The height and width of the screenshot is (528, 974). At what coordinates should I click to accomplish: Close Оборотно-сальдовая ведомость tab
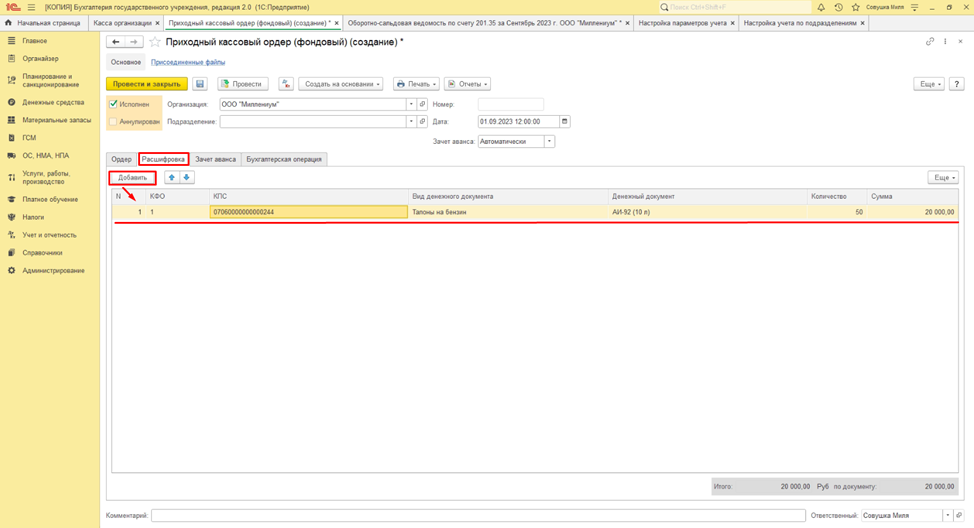(627, 23)
